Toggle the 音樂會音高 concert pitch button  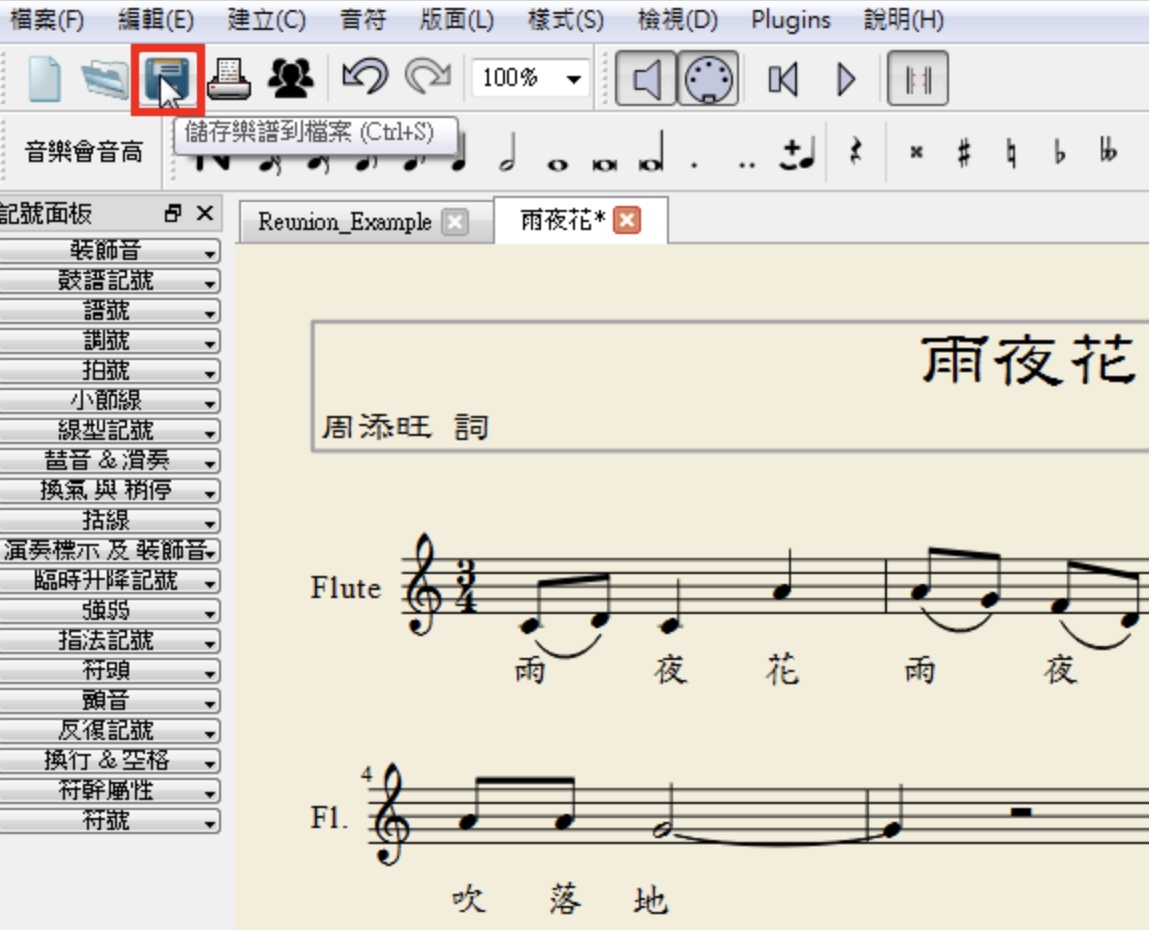coord(83,152)
